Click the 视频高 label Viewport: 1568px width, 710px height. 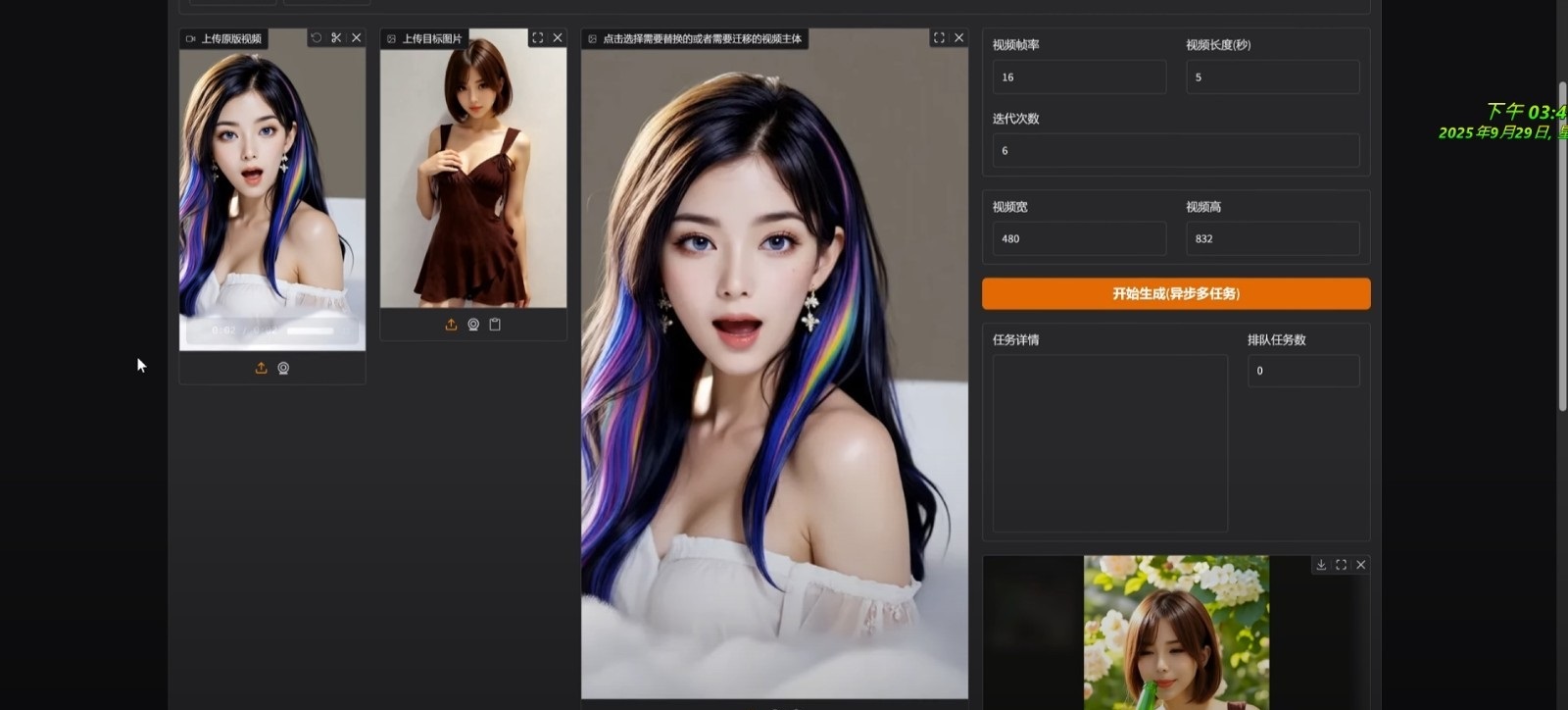[x=1203, y=207]
